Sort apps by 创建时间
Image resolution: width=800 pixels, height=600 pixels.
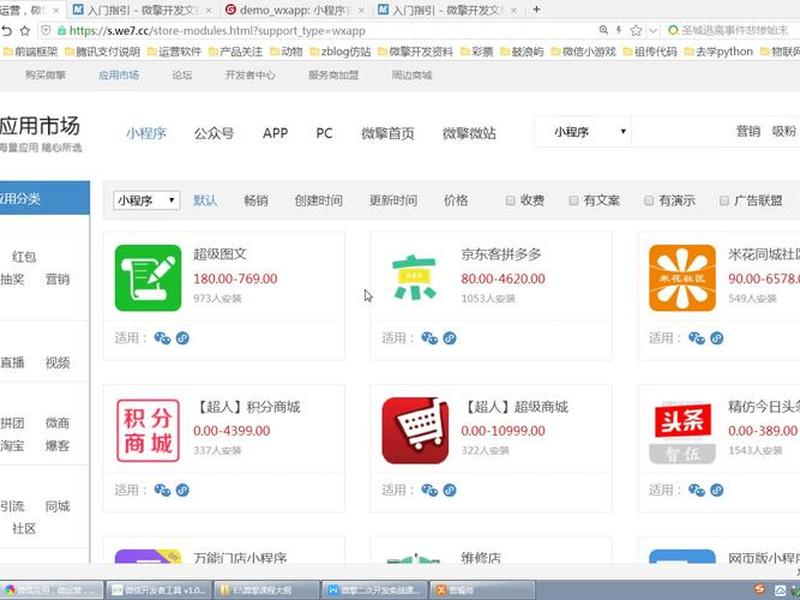click(x=319, y=201)
